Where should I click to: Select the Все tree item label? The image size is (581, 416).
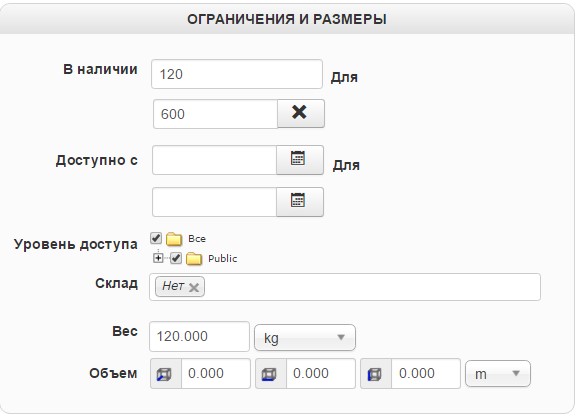[197, 239]
